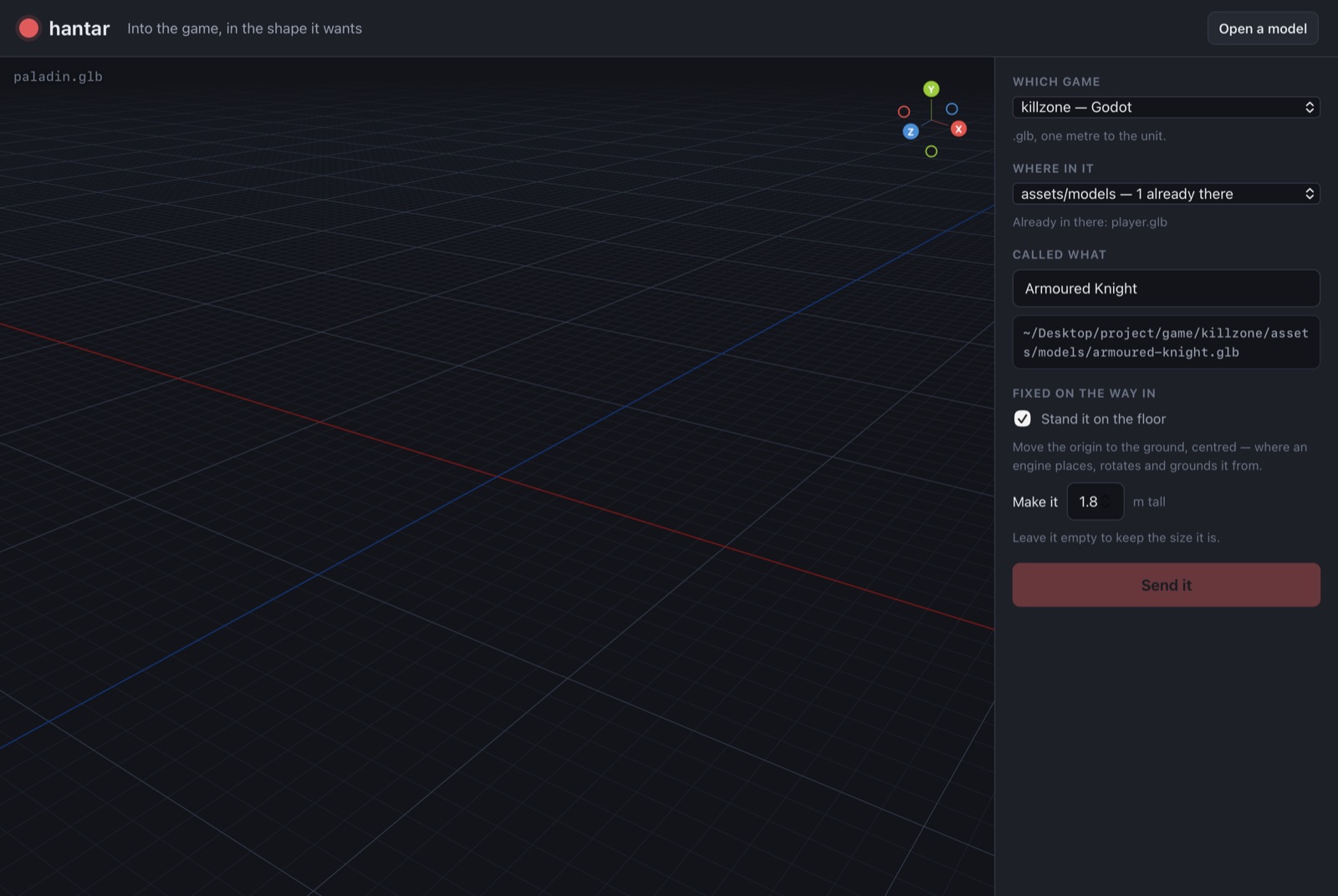1338x896 pixels.
Task: Click the armoured-knight.glb destination path text
Action: click(1166, 343)
